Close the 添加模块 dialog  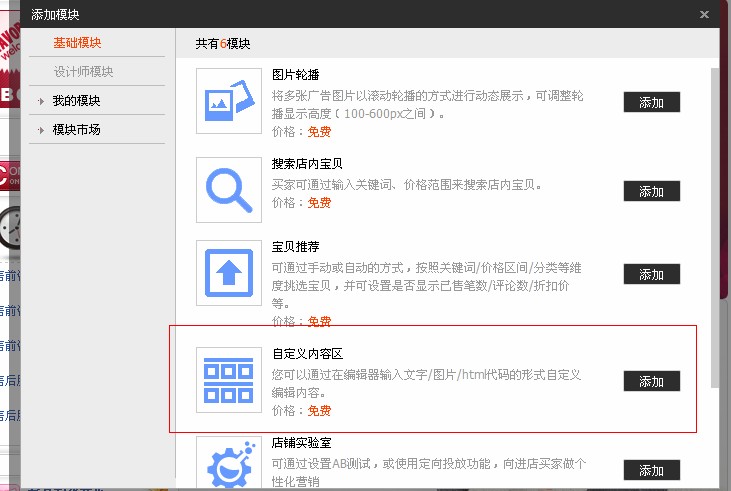click(704, 14)
